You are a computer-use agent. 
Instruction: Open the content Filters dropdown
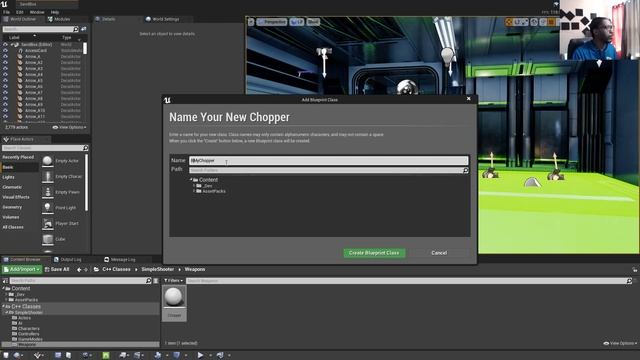tap(173, 281)
